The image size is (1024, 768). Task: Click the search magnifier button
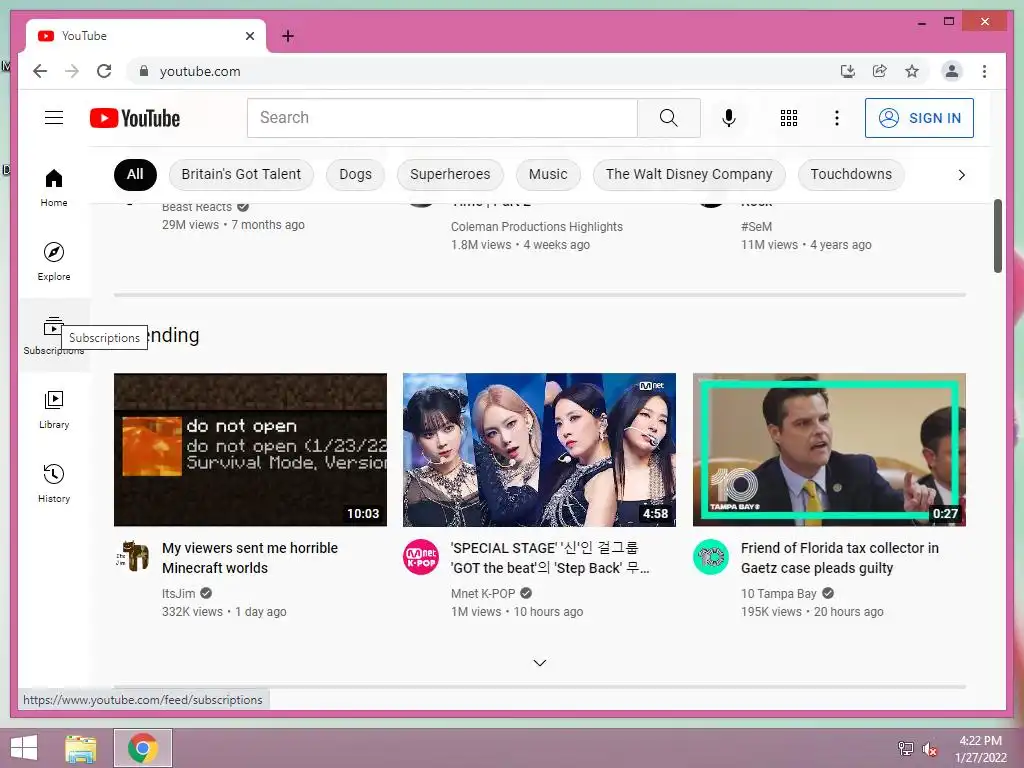669,118
